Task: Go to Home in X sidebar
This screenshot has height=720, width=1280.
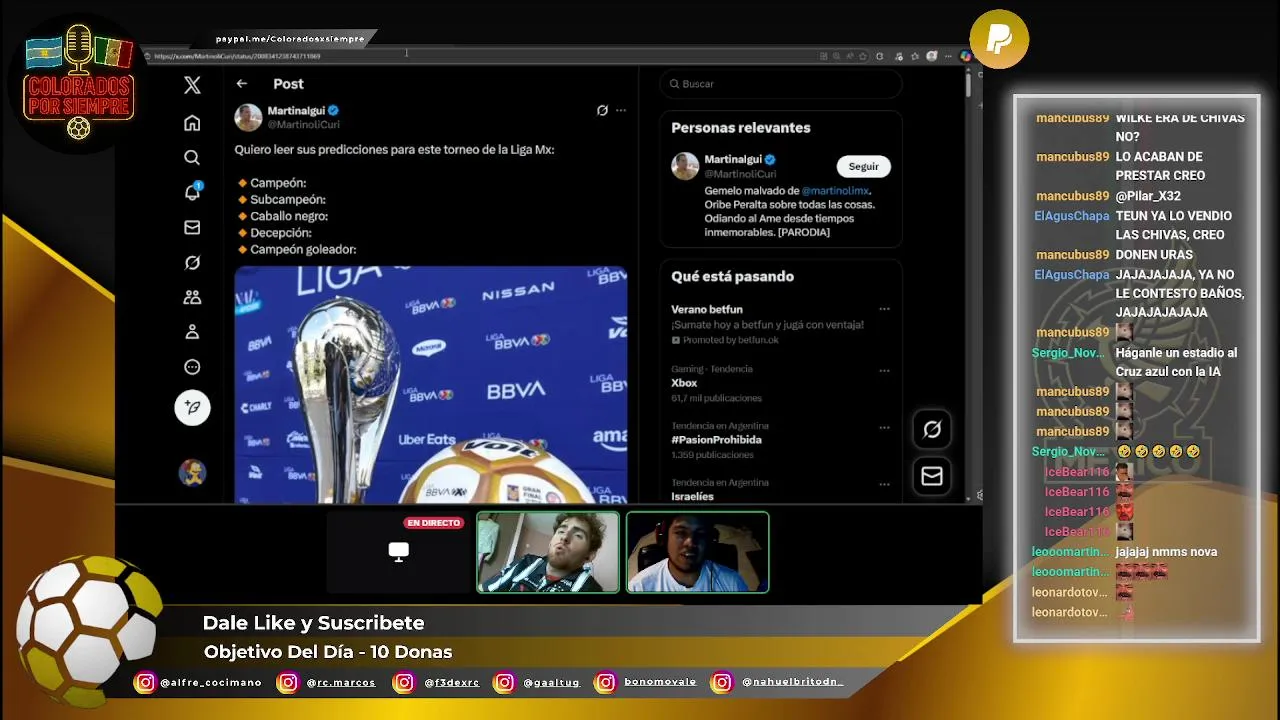Action: coord(192,123)
